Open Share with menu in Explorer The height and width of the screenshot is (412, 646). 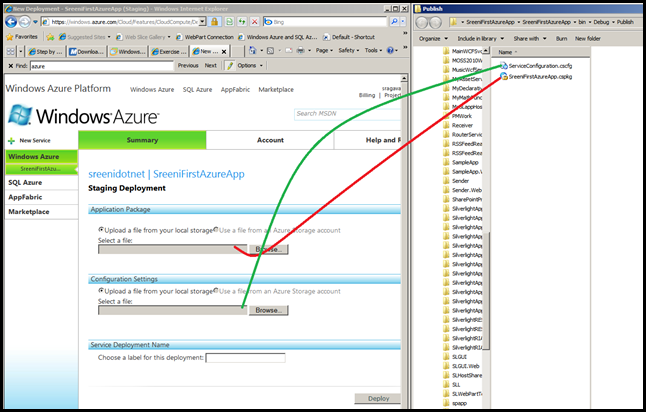pos(530,39)
